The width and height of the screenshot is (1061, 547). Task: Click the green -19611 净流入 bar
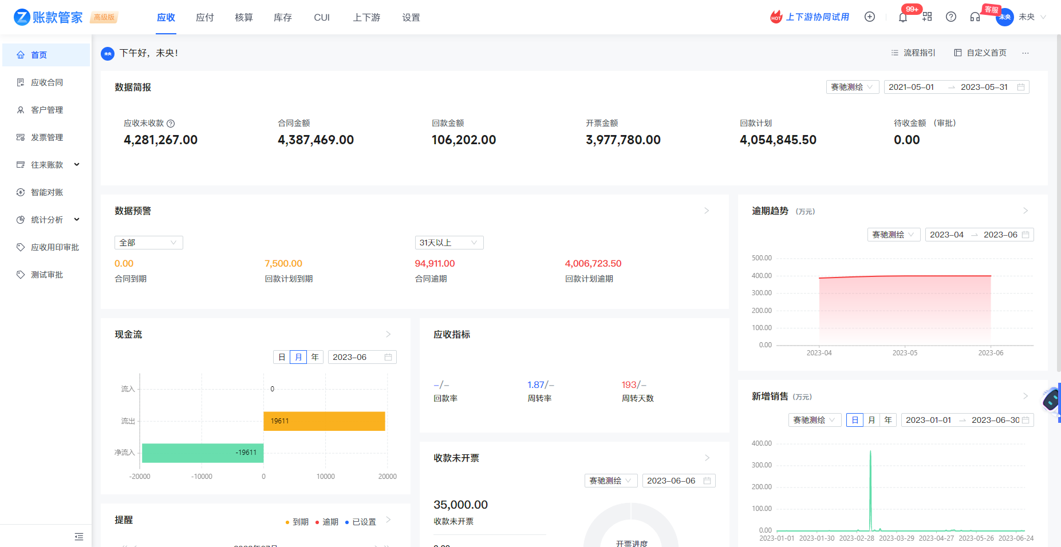pos(202,452)
